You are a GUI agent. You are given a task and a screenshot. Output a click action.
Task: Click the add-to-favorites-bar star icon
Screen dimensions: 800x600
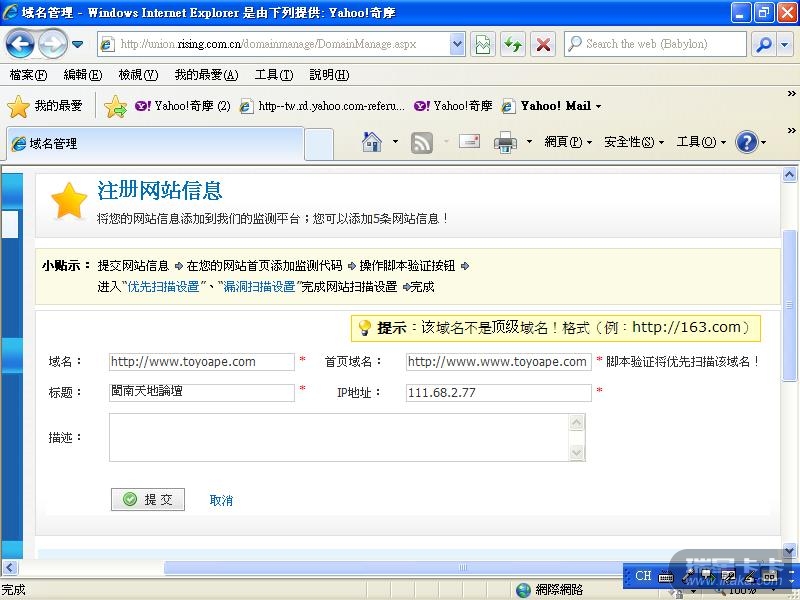pos(115,106)
